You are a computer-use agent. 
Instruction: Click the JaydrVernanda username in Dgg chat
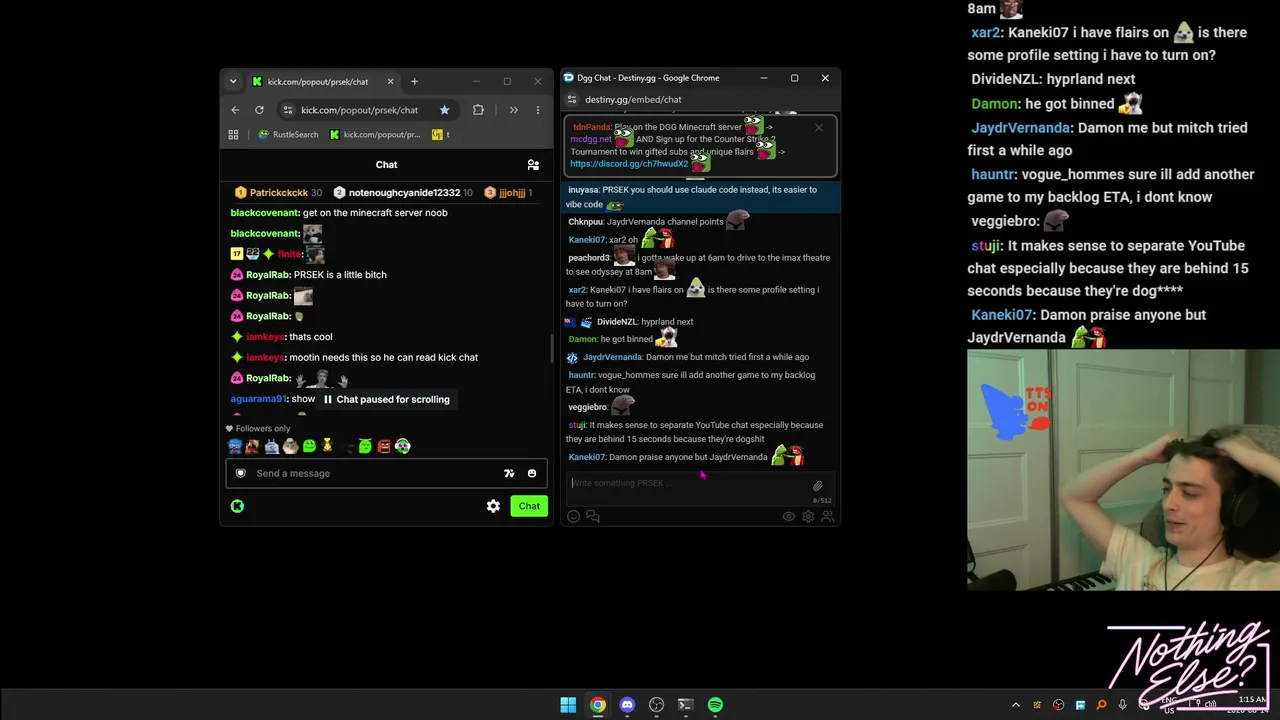[x=612, y=357]
